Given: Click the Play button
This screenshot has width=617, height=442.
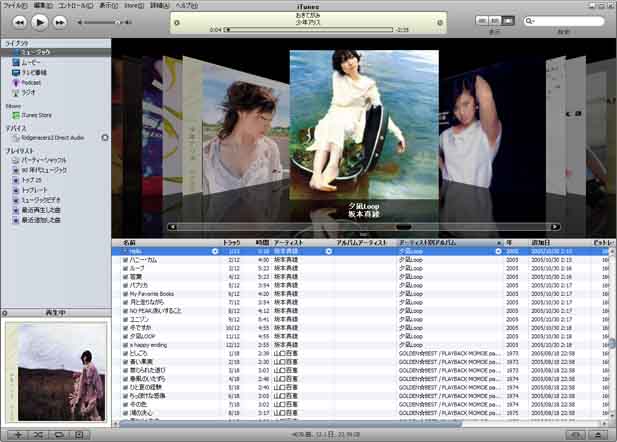Looking at the screenshot, I should coord(39,22).
